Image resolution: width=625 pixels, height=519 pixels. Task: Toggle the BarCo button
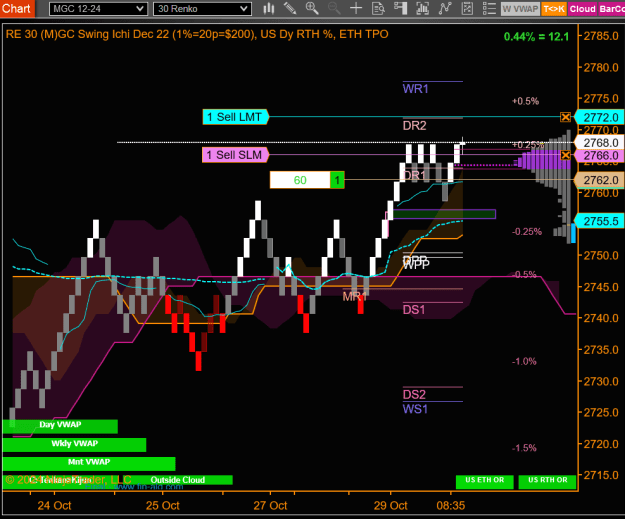point(611,9)
